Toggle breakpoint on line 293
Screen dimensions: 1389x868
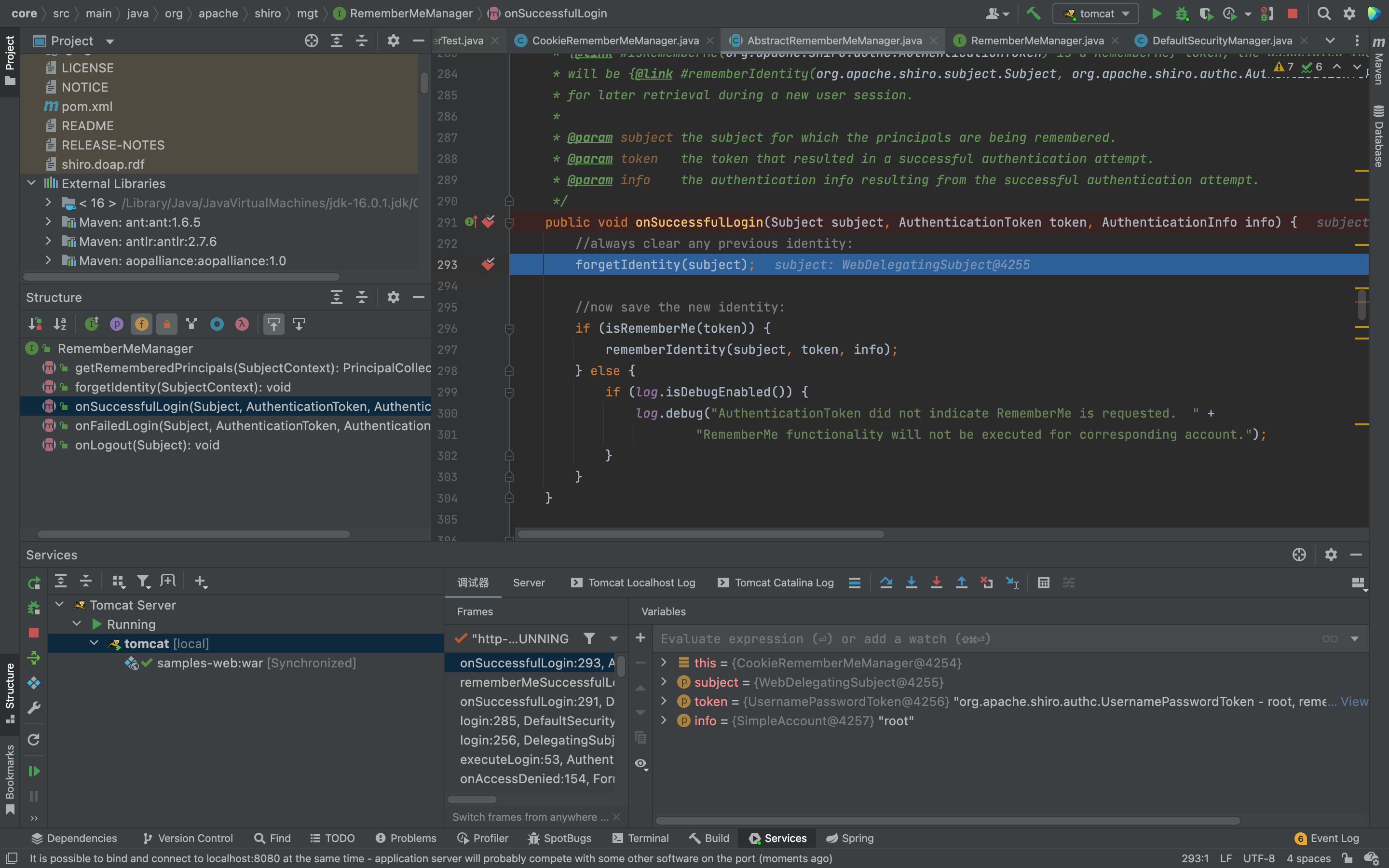488,265
